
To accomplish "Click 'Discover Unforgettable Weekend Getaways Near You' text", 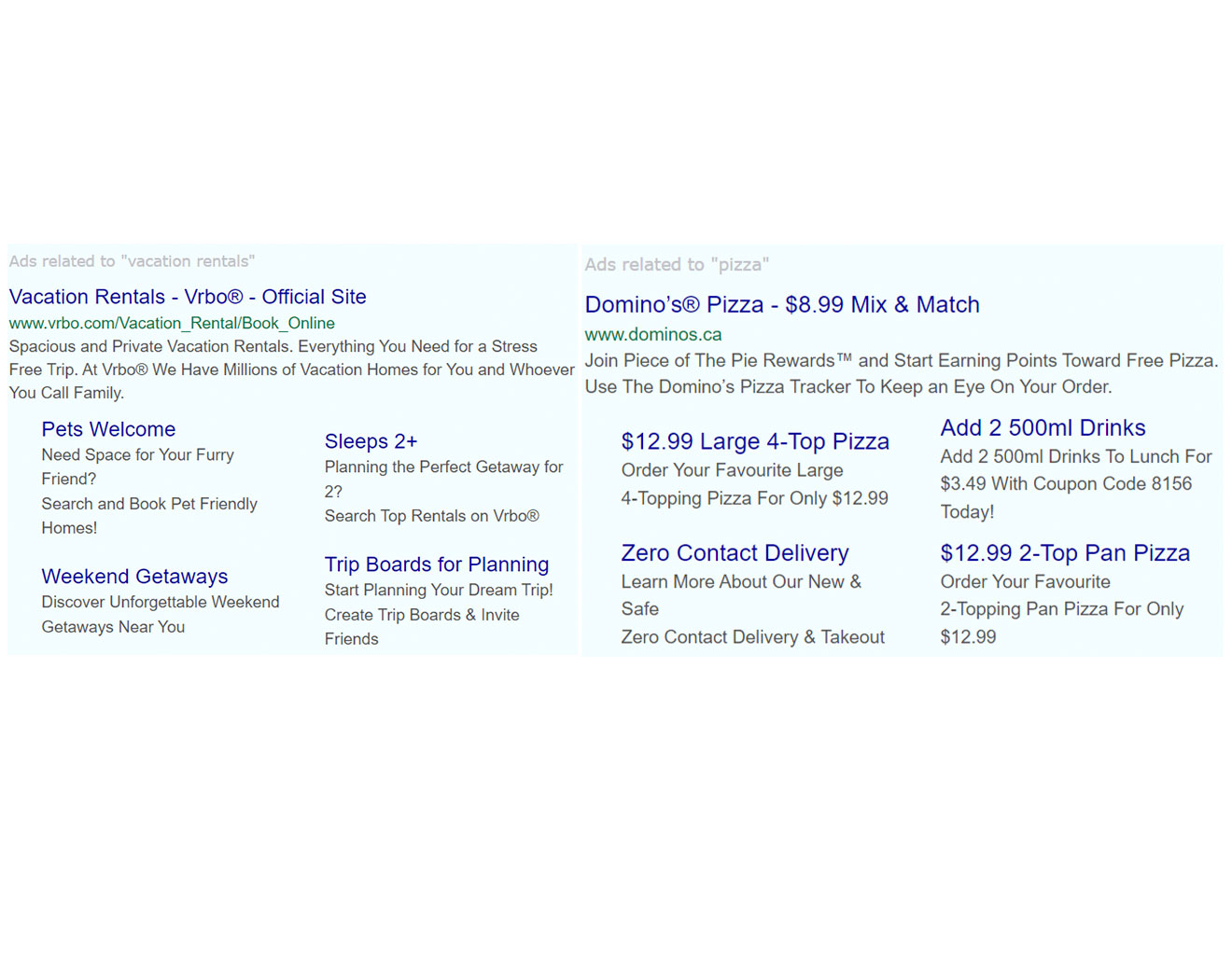I will point(161,615).
